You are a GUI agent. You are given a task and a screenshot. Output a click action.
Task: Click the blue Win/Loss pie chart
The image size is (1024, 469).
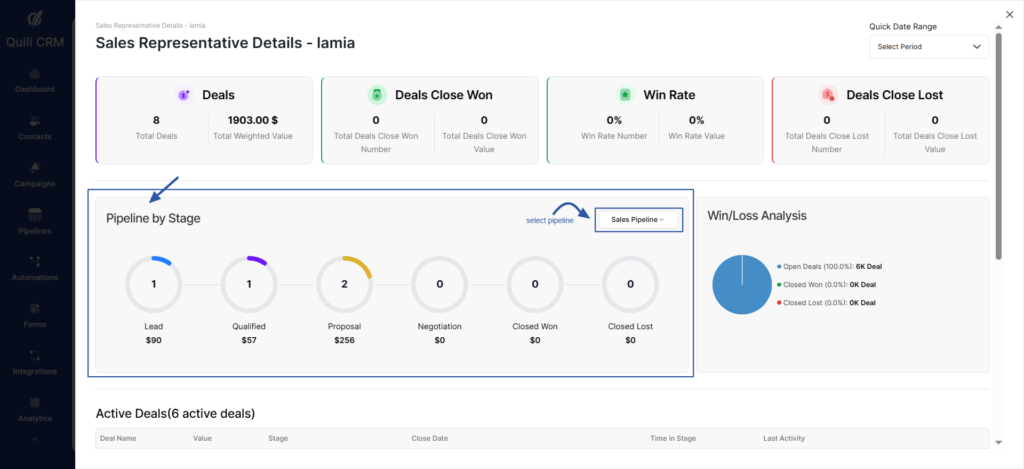(742, 284)
